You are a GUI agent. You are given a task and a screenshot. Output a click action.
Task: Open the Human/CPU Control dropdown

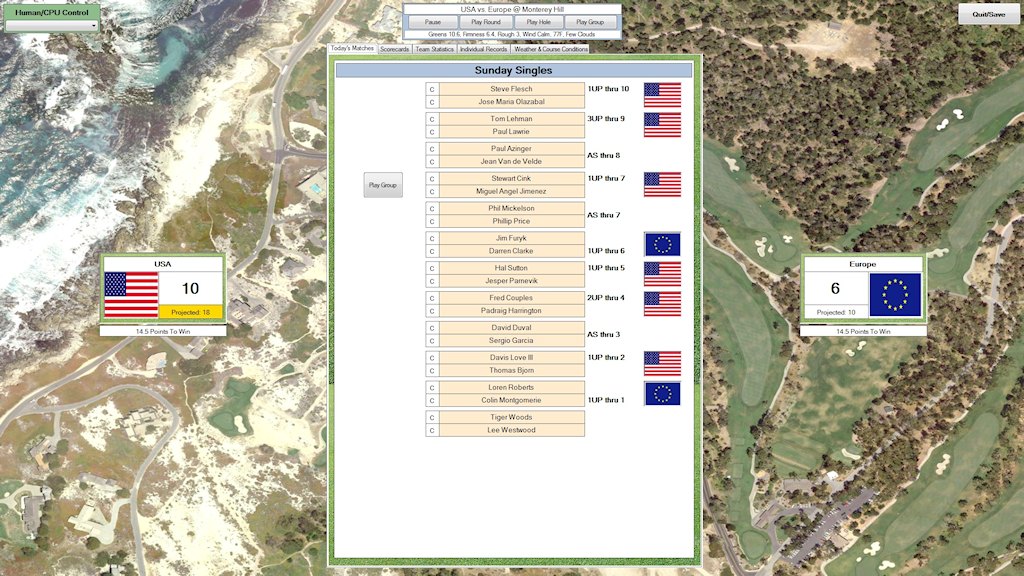coord(52,25)
